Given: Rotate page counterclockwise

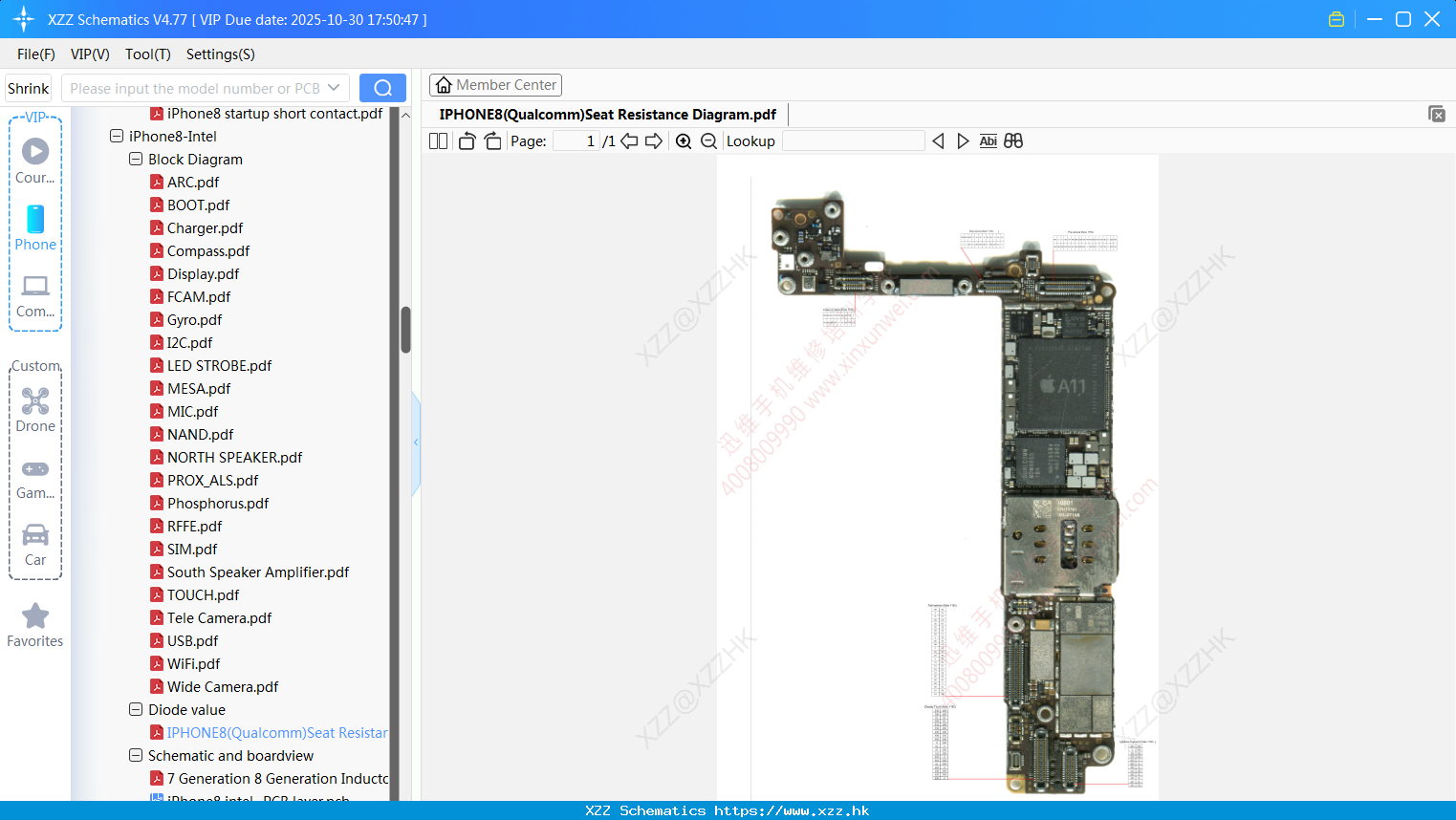Looking at the screenshot, I should pyautogui.click(x=467, y=141).
